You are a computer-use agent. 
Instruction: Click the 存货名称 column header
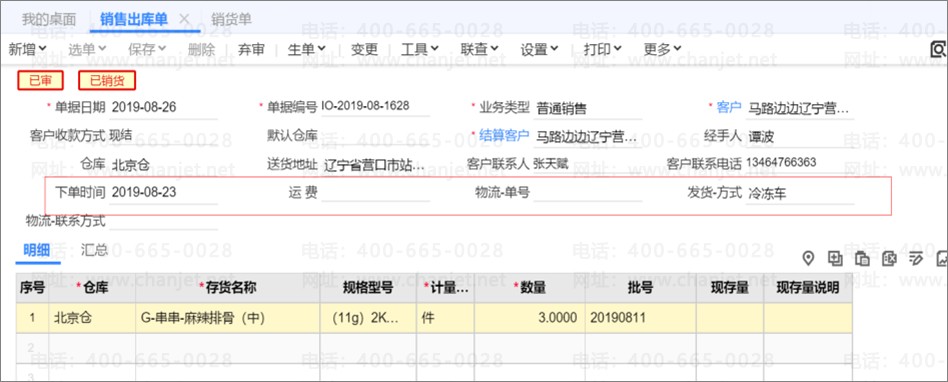pos(227,288)
